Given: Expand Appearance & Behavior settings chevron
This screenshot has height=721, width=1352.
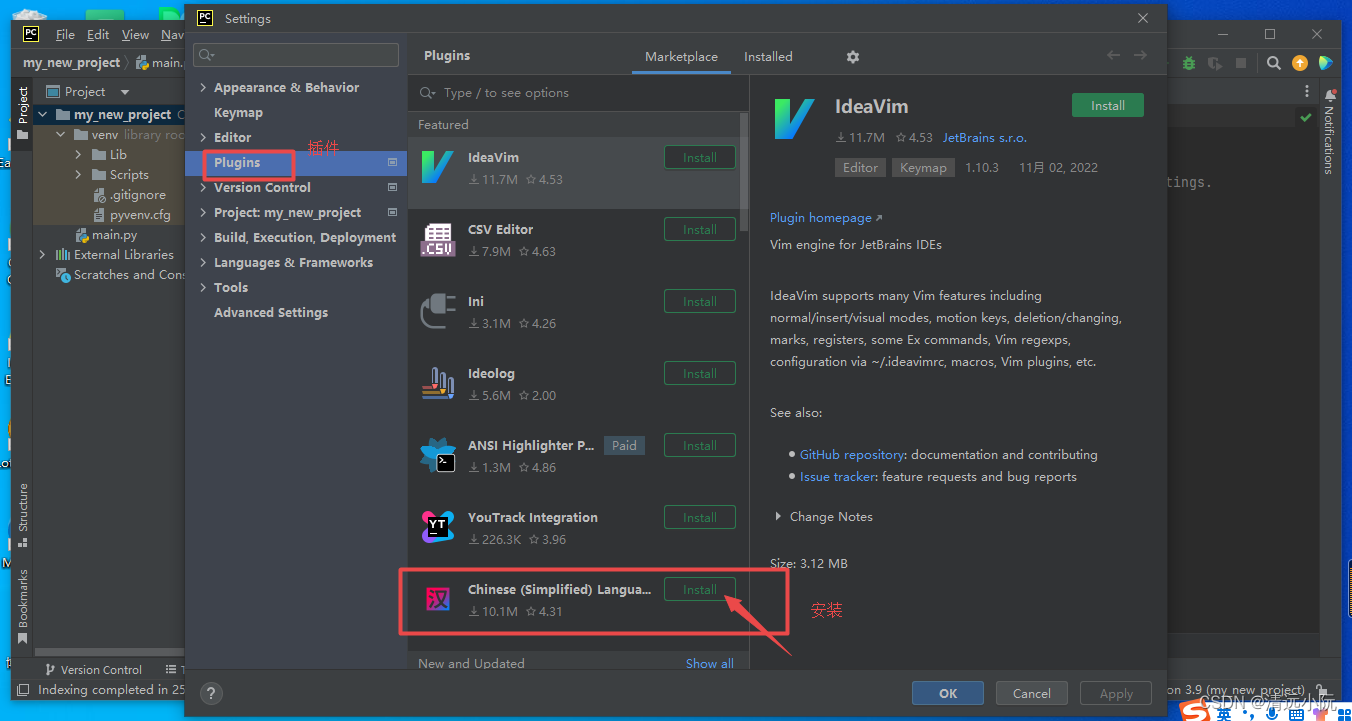Looking at the screenshot, I should click(x=204, y=88).
